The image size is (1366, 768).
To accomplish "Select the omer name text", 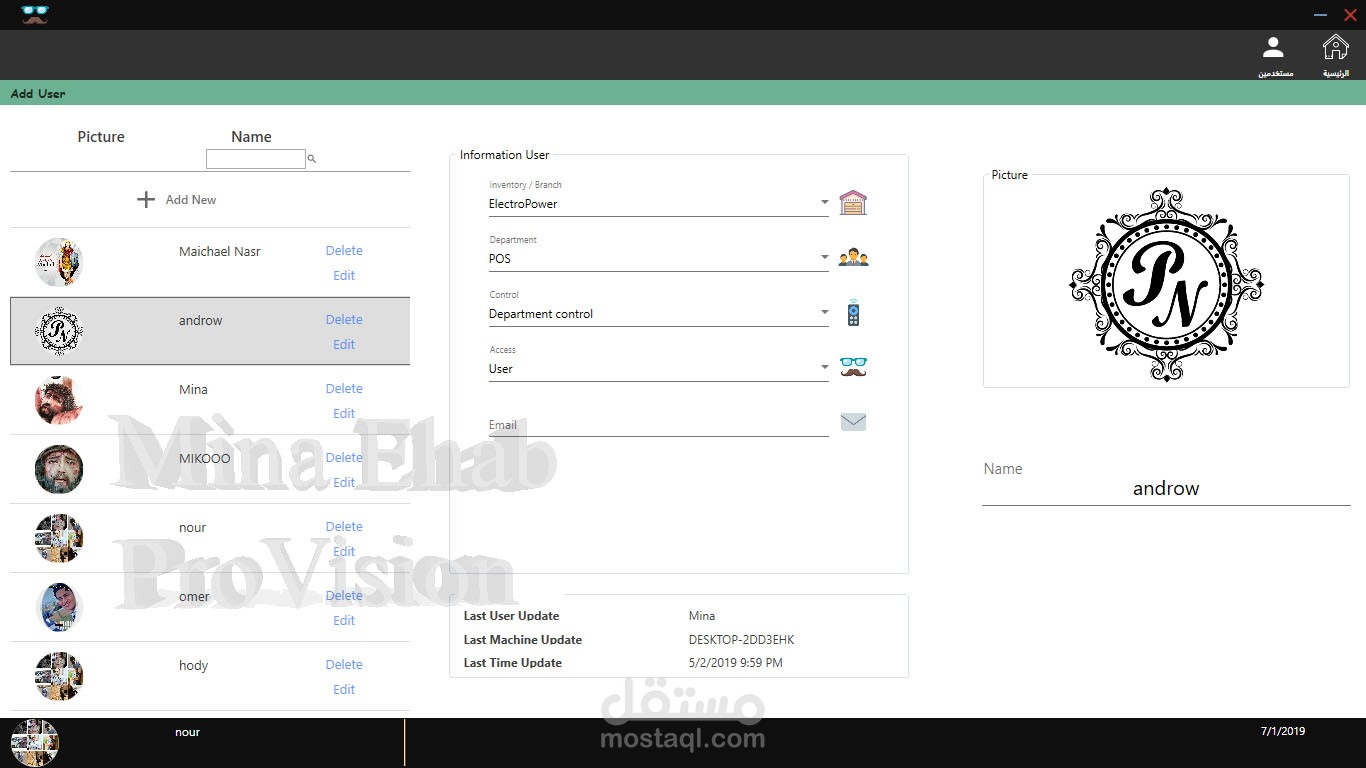I will coord(194,597).
